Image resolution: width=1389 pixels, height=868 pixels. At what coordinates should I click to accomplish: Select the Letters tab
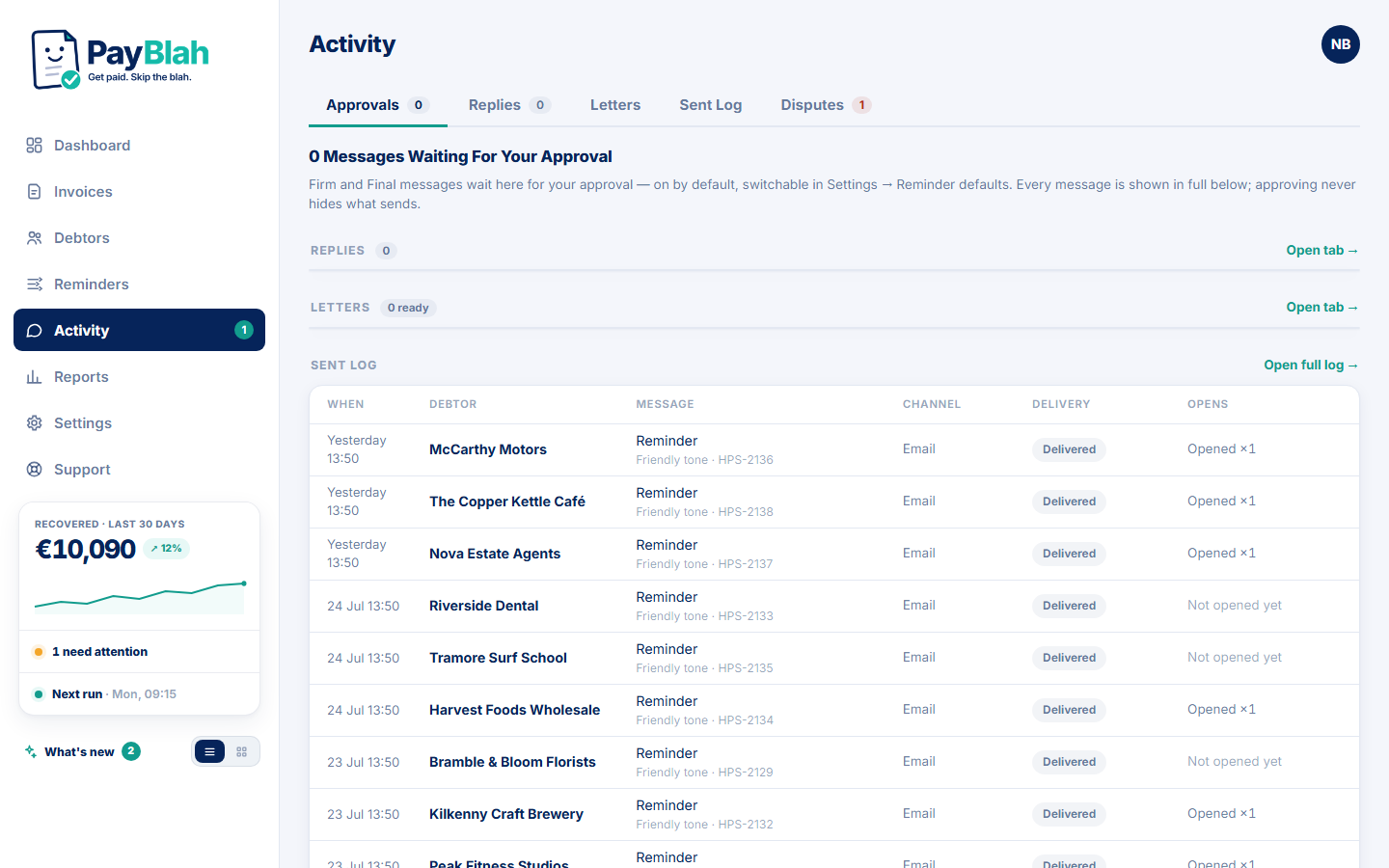(615, 105)
